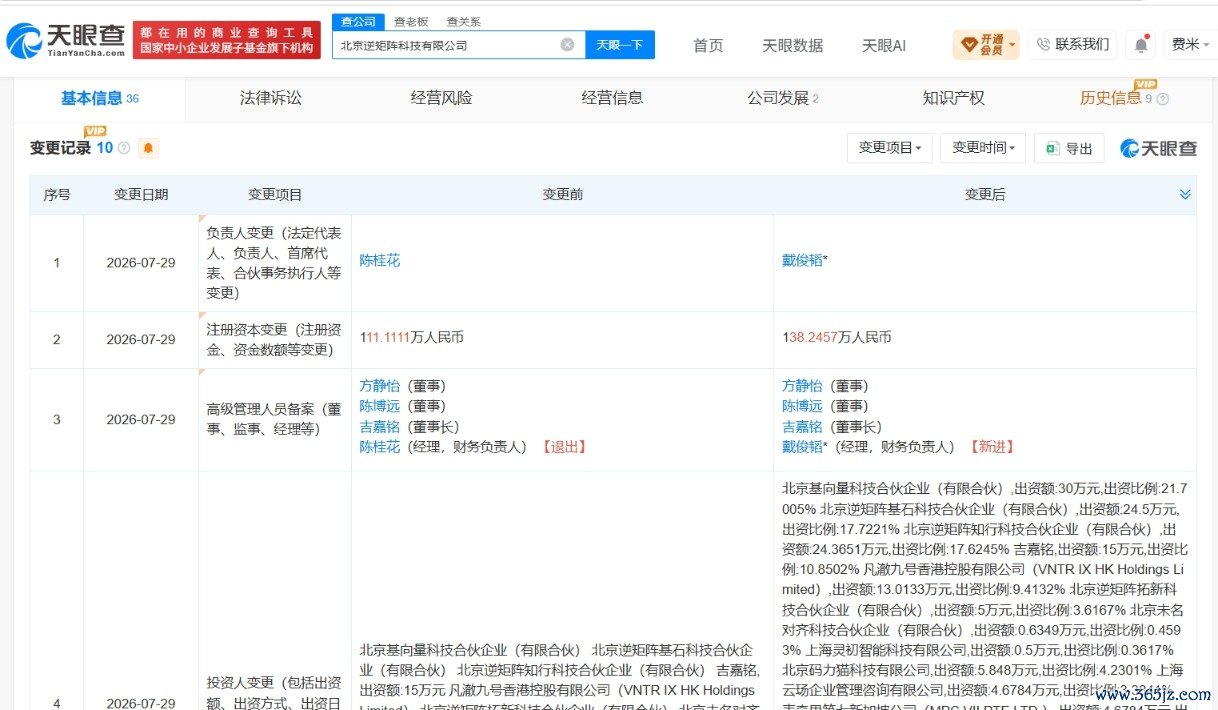Viewport: 1218px width, 710px height.
Task: Open 天眼AI in the top navigation
Action: tap(884, 45)
